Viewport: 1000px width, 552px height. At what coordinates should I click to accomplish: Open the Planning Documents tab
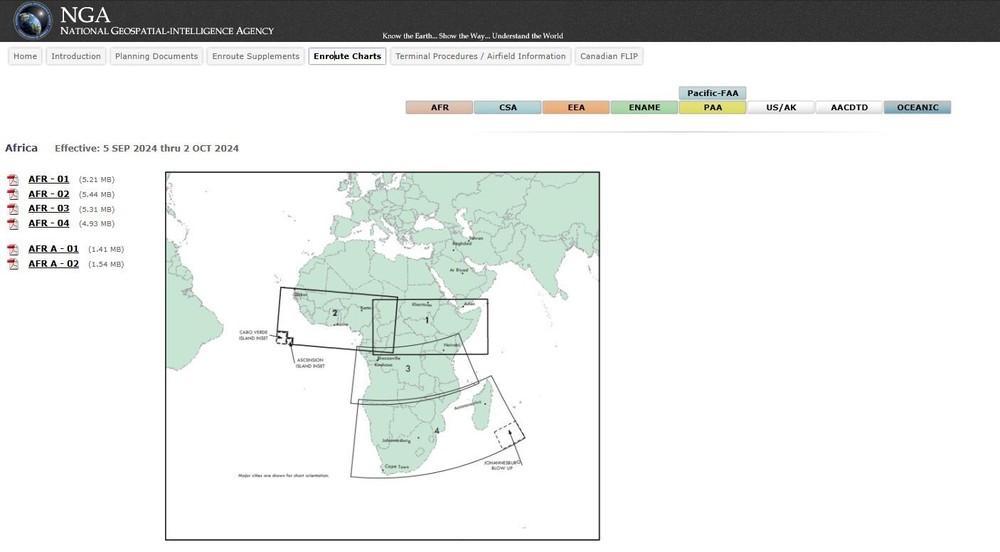156,56
